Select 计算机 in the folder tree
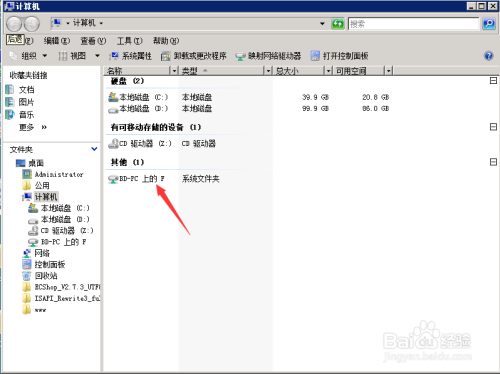 pos(40,197)
